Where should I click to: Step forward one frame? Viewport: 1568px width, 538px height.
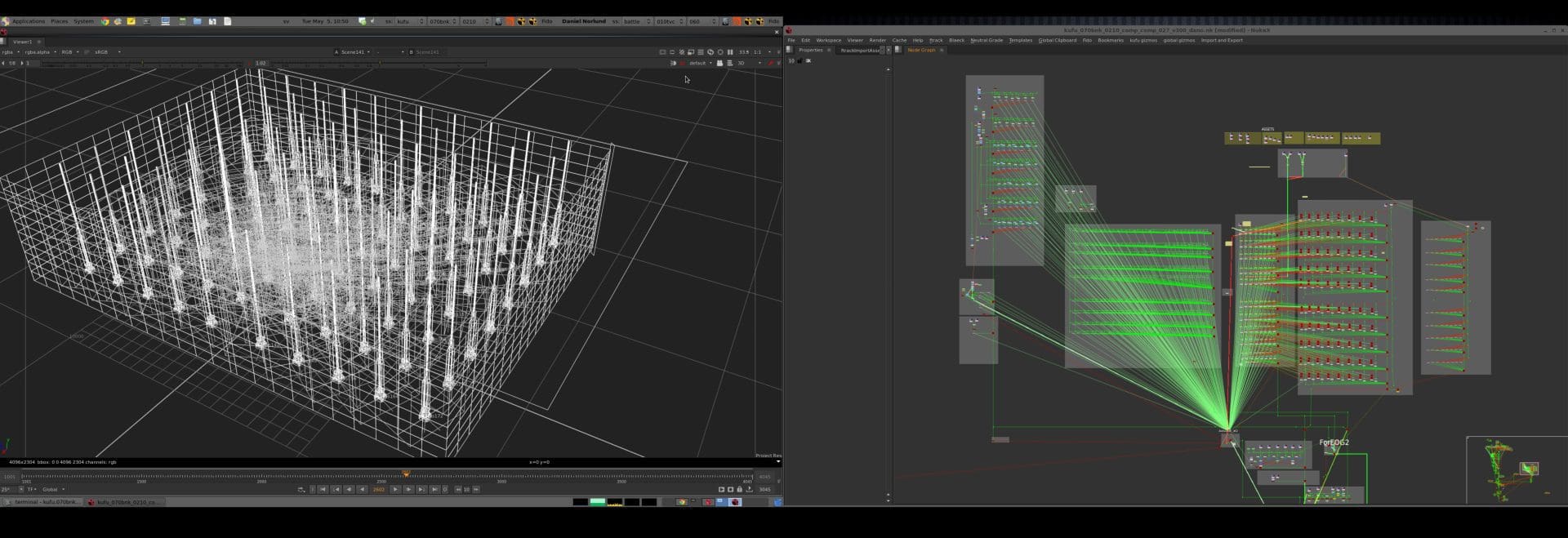click(408, 489)
